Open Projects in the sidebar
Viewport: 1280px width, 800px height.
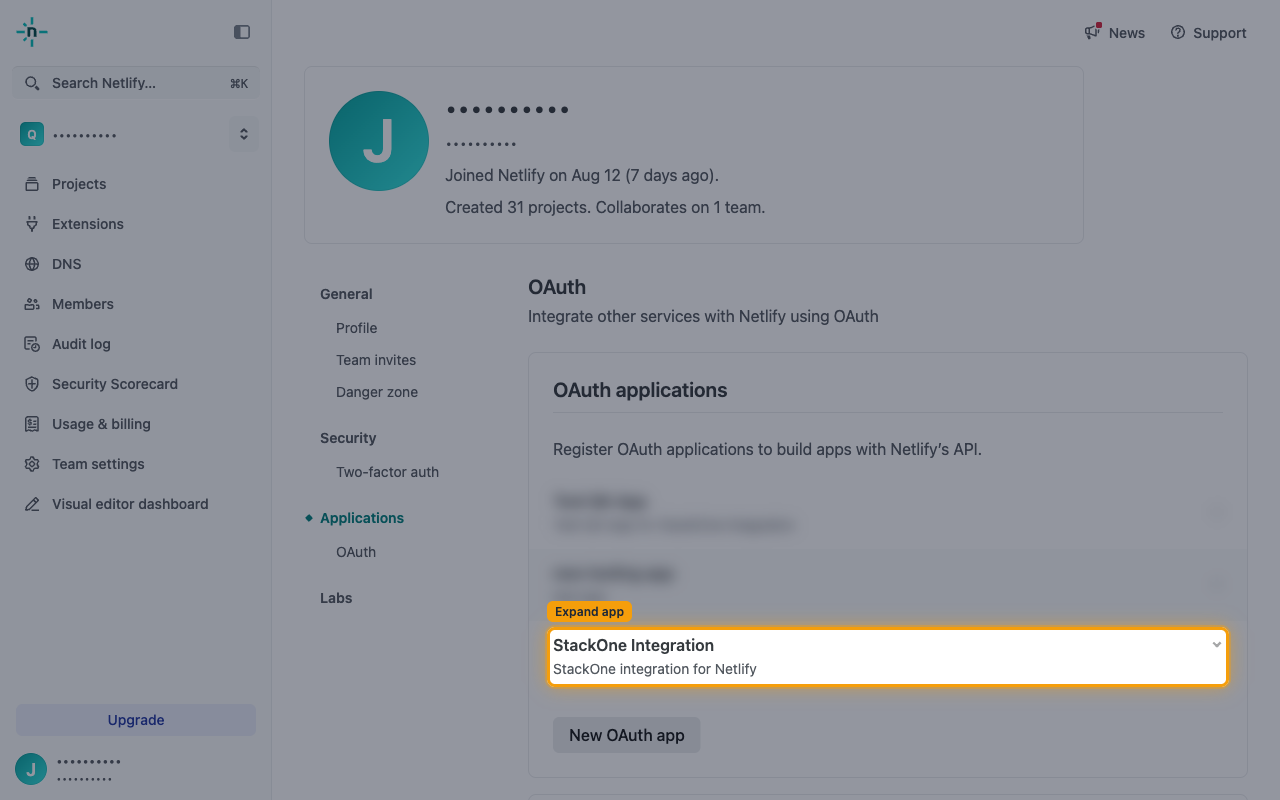pos(79,184)
